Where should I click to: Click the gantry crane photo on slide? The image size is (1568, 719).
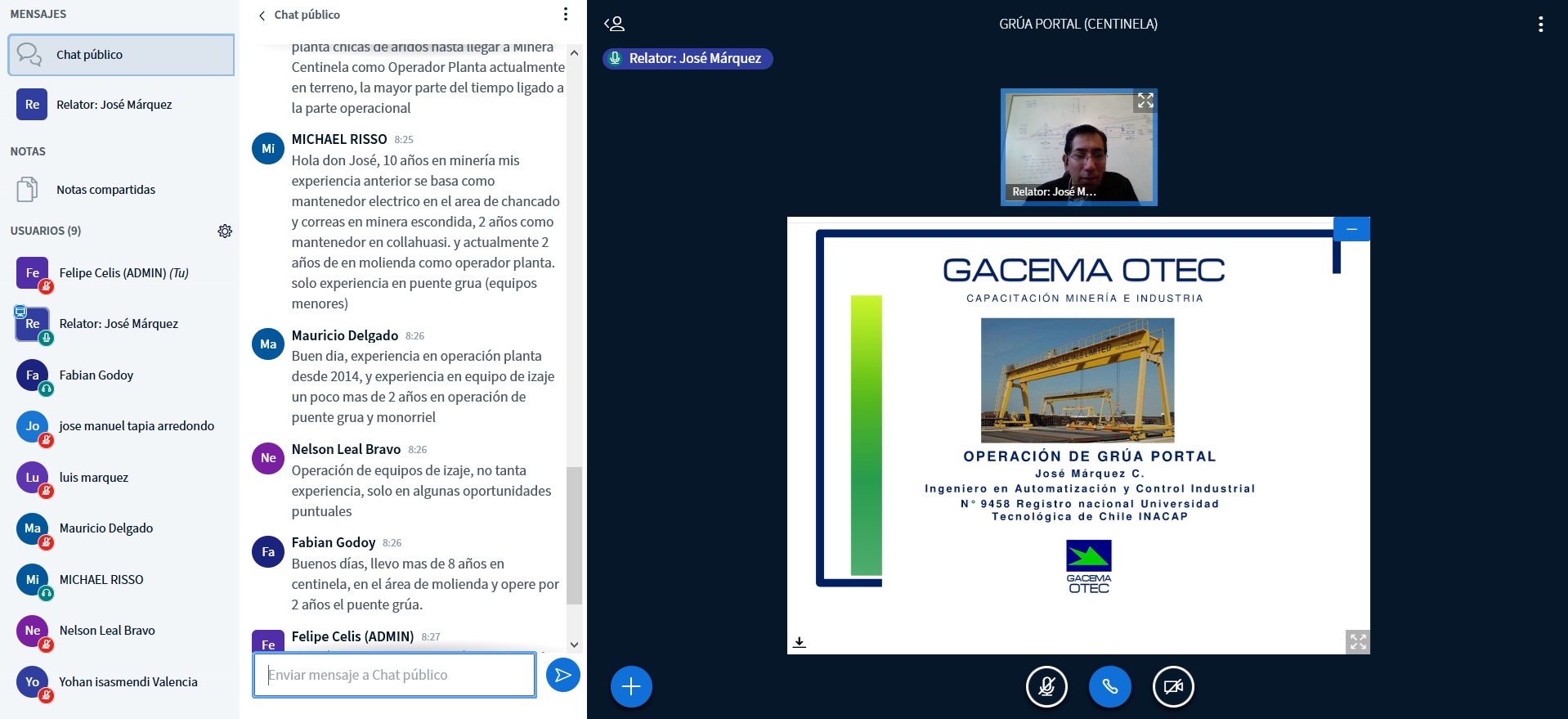(1077, 380)
